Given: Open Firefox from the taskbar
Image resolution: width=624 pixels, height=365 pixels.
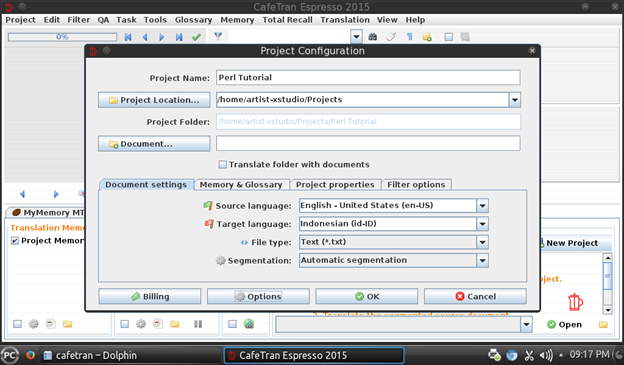Looking at the screenshot, I should (30, 355).
